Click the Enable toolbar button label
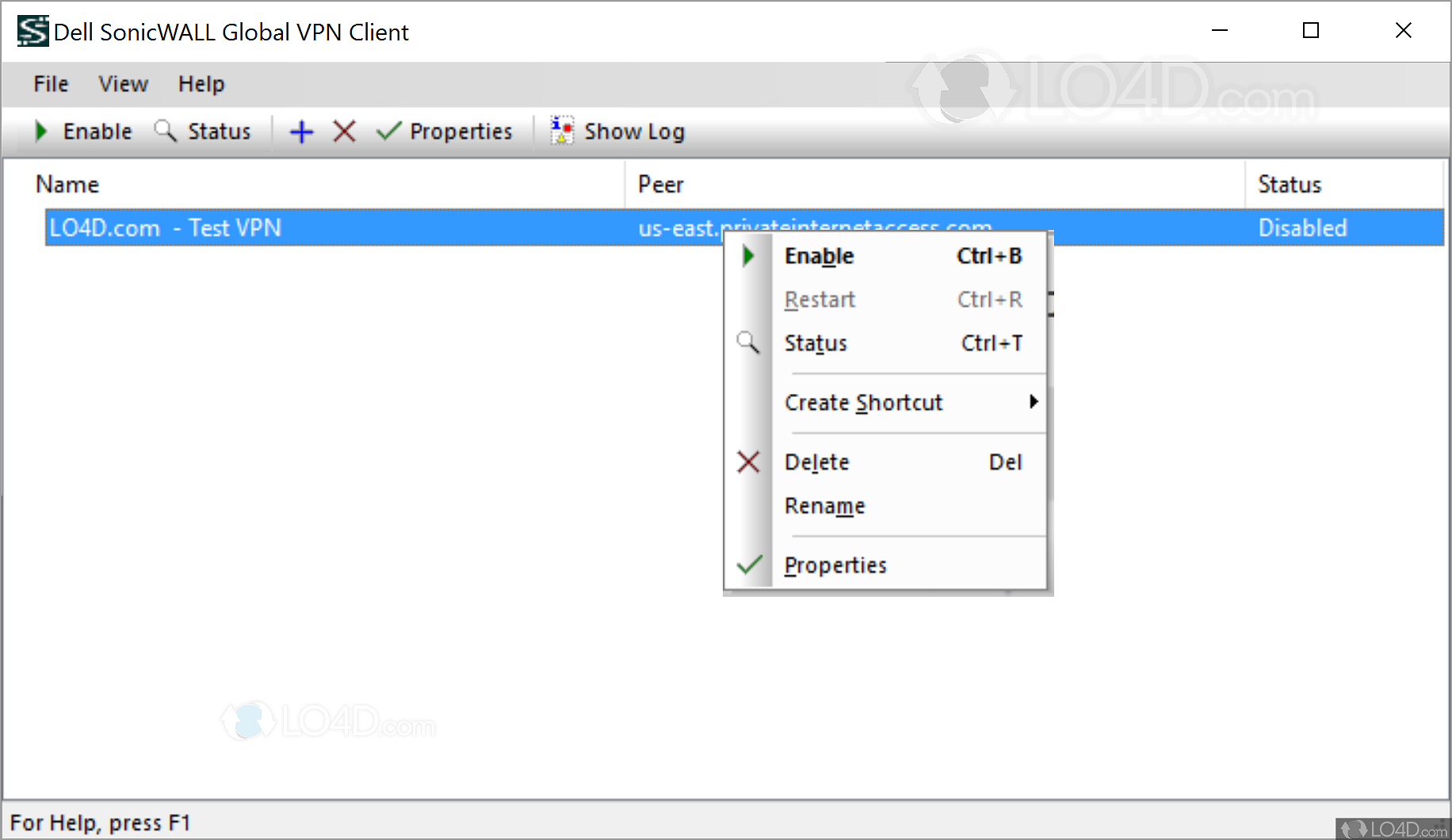The image size is (1452, 840). (97, 132)
